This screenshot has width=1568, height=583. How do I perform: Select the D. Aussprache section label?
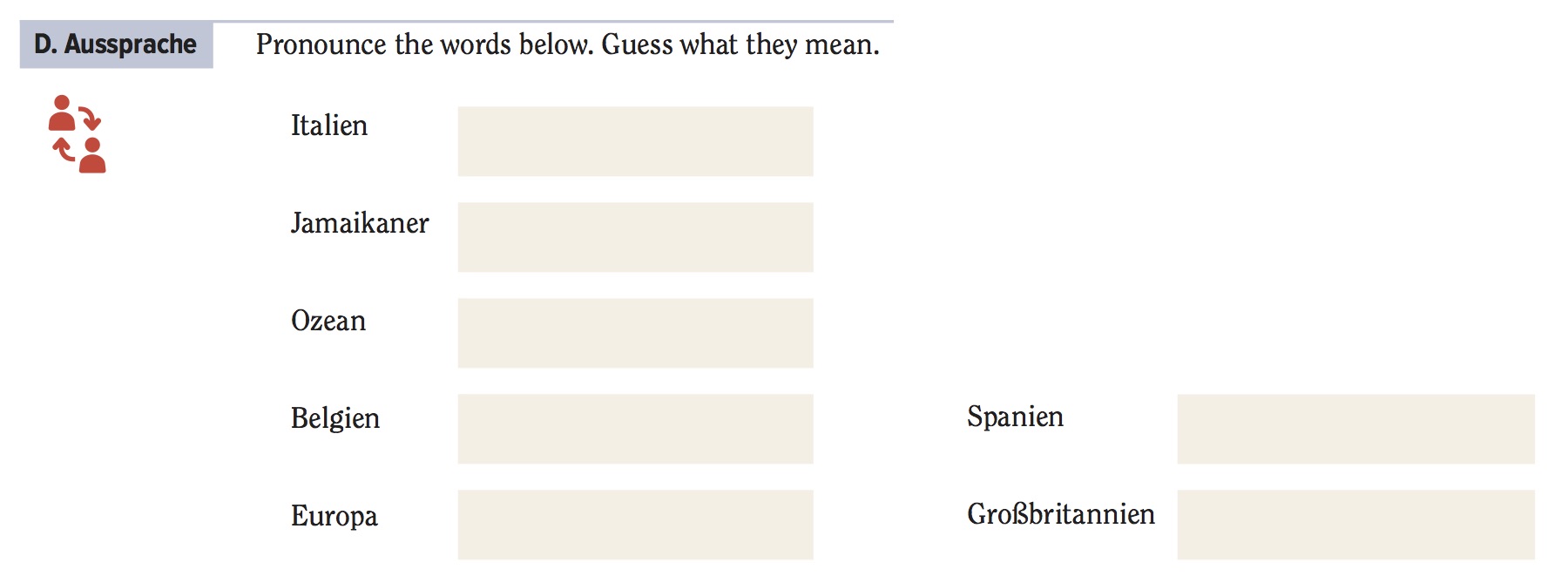(x=116, y=44)
